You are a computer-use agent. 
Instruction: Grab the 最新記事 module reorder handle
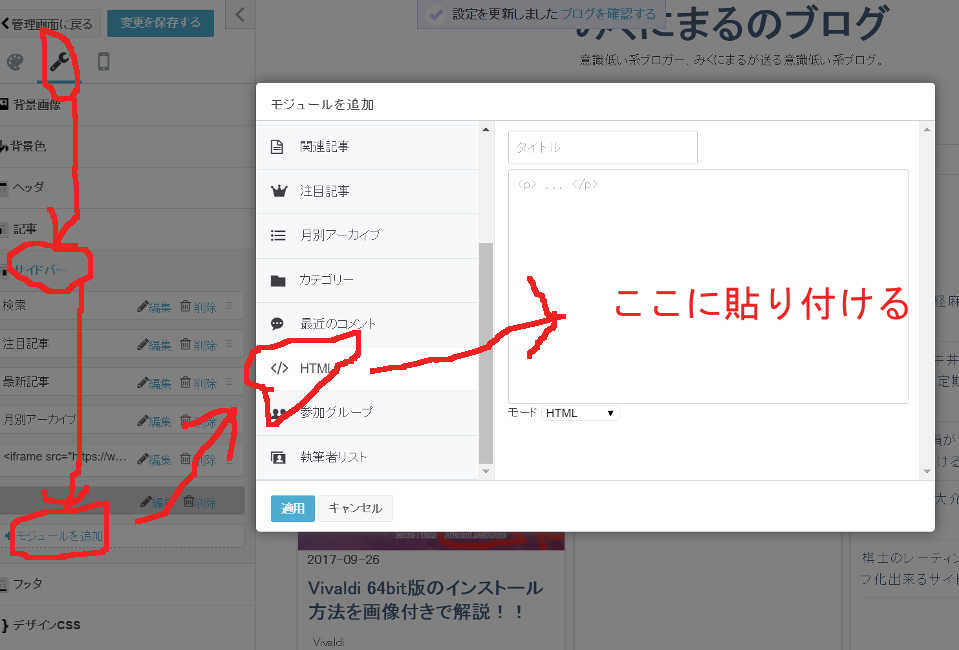tap(229, 382)
